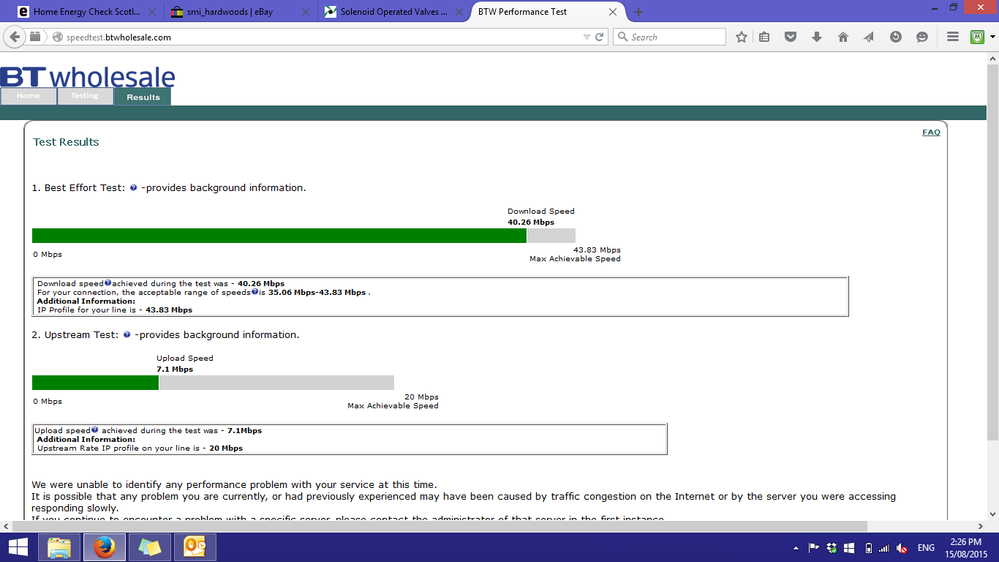This screenshot has height=562, width=999.
Task: Click the info icon beside Best Effort Test
Action: click(133, 187)
